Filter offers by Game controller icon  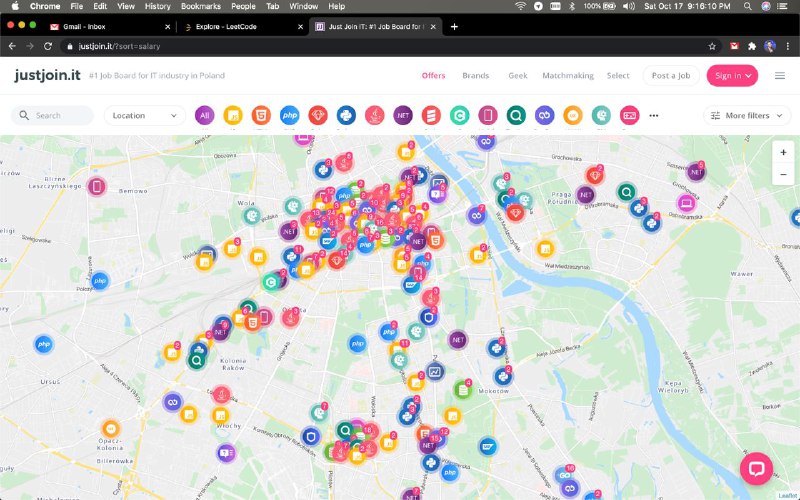629,115
